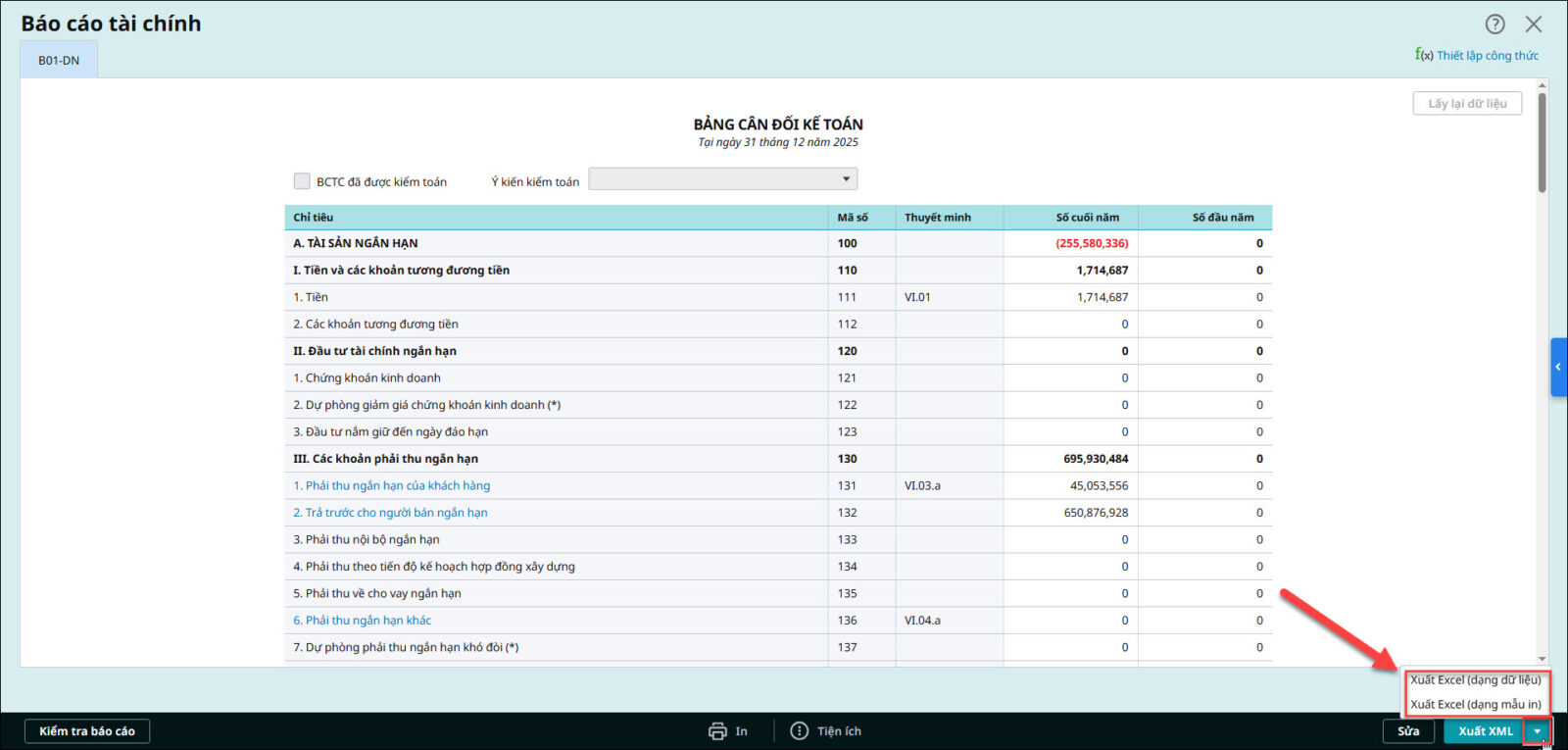Open Phải thu ngắn hạn khác link

pos(362,621)
